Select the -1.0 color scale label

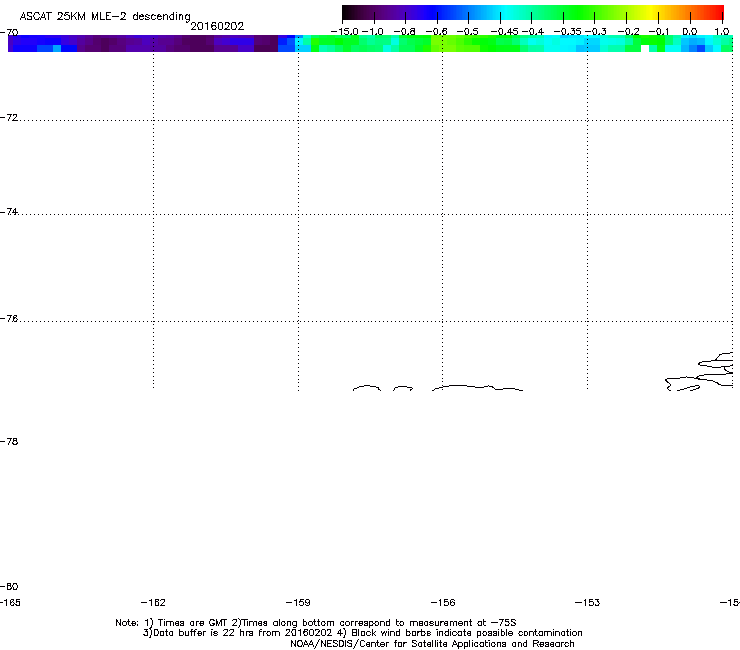coord(373,32)
